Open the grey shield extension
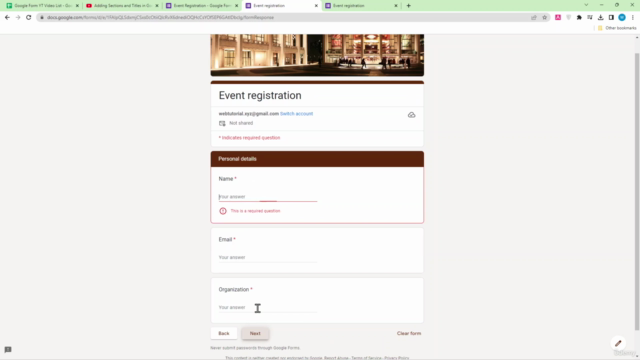The width and height of the screenshot is (640, 360). coord(569,18)
